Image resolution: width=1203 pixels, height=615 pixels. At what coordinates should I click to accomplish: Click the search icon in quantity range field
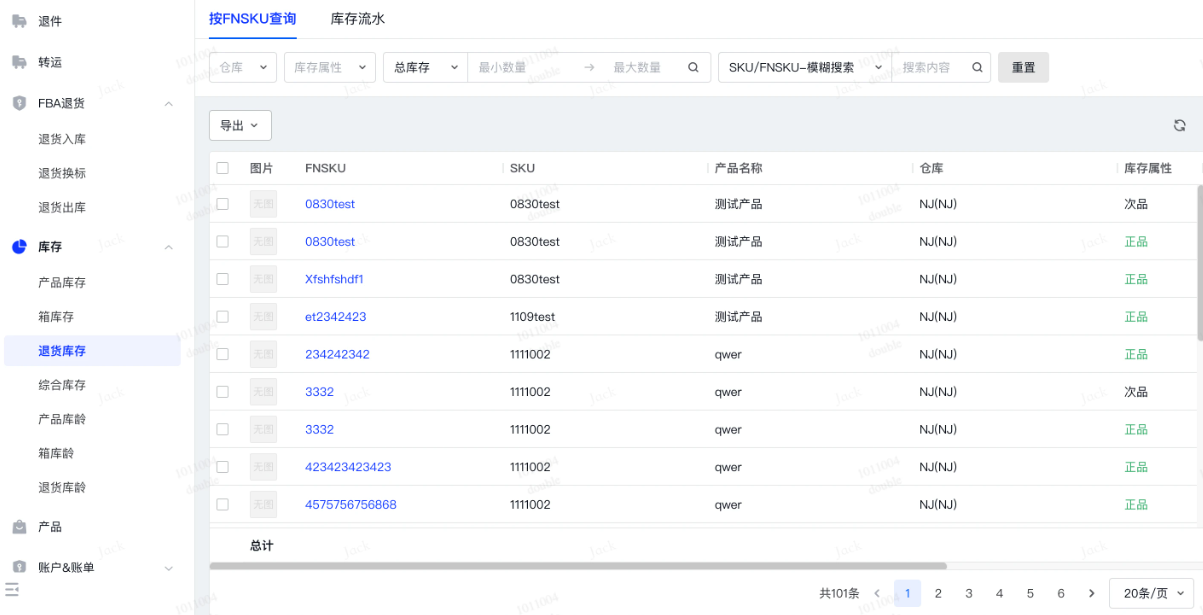pos(693,68)
